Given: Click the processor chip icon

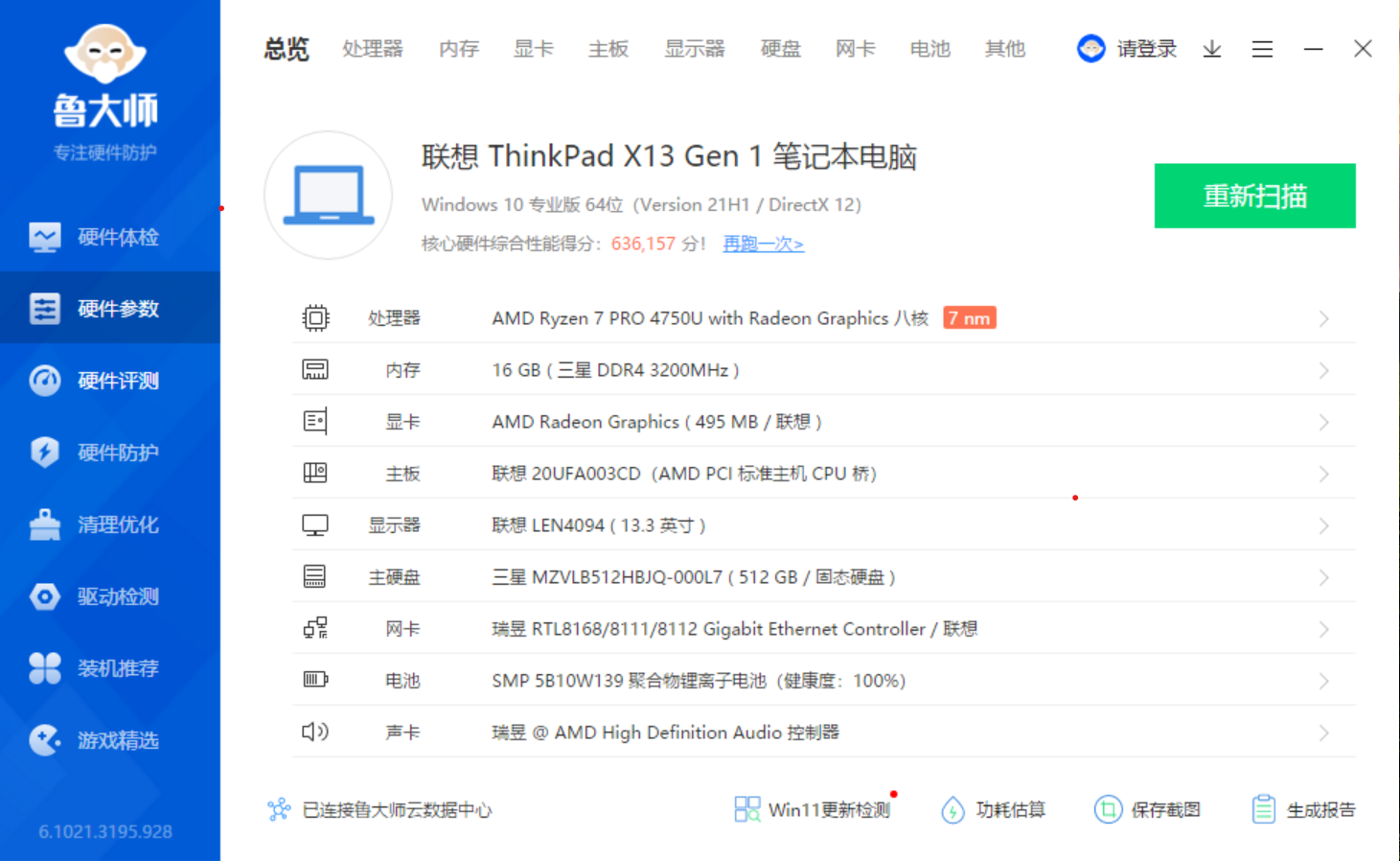Looking at the screenshot, I should click(x=315, y=317).
